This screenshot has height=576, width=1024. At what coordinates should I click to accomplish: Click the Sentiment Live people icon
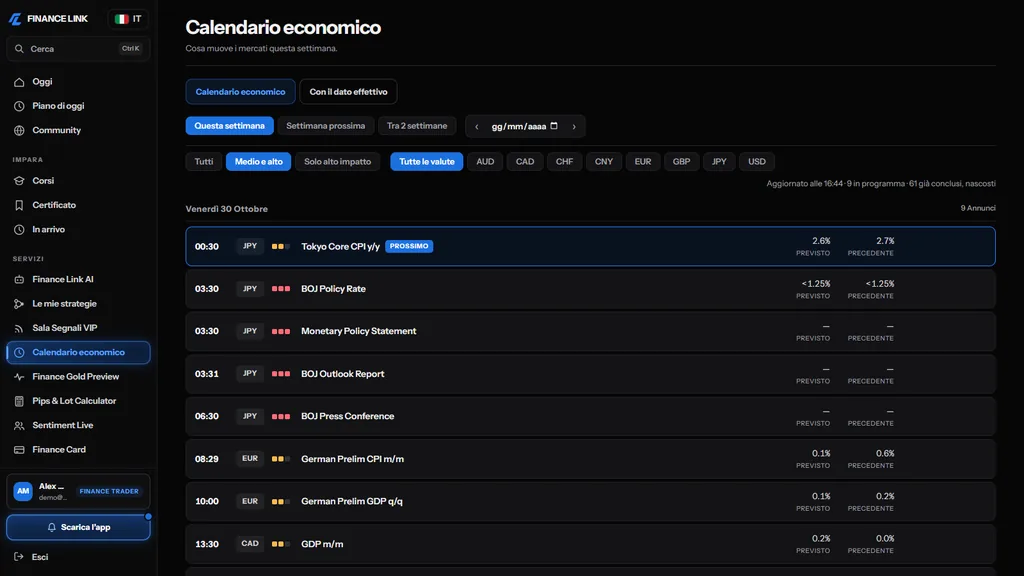pos(19,426)
